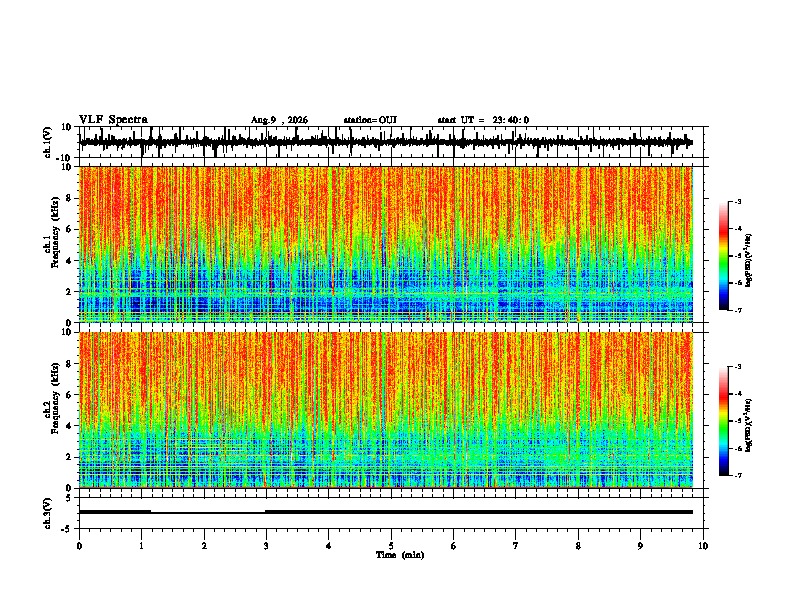Image resolution: width=792 pixels, height=612 pixels.
Task: Click the log(PSD) label beside ch.2 color bar
Action: 749,425
